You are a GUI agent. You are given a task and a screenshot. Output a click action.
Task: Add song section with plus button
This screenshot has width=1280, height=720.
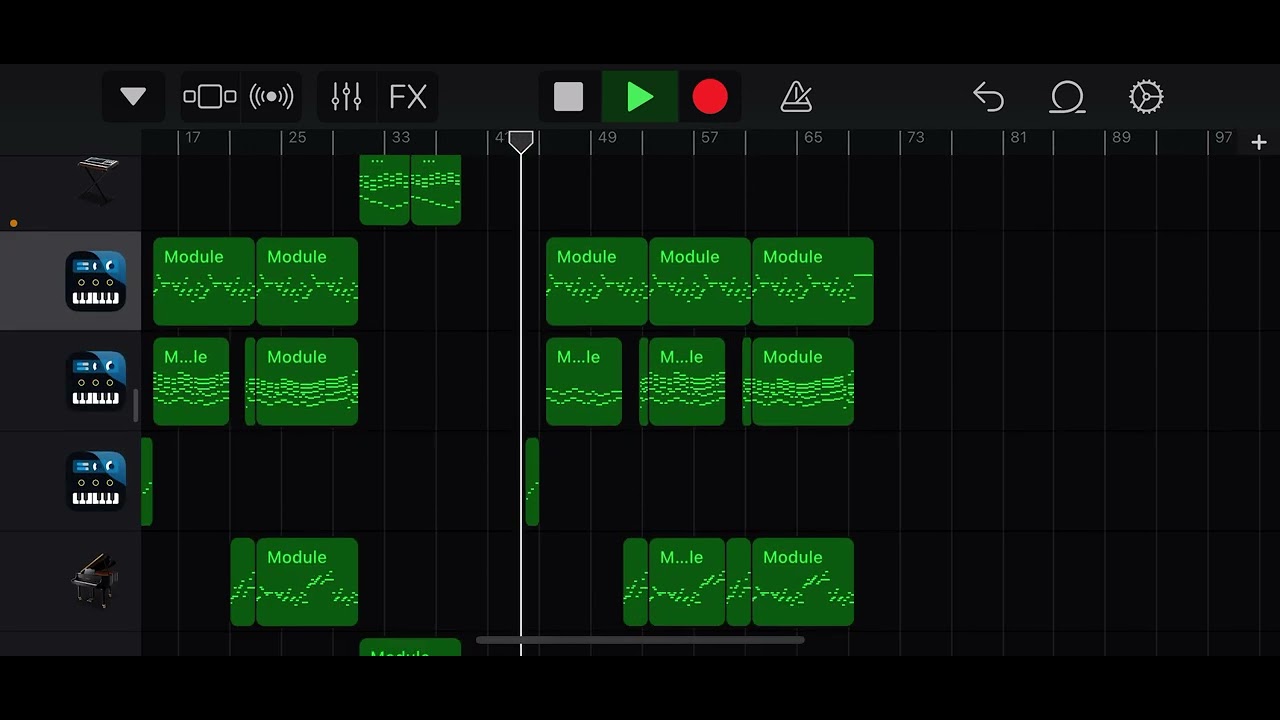click(1259, 143)
